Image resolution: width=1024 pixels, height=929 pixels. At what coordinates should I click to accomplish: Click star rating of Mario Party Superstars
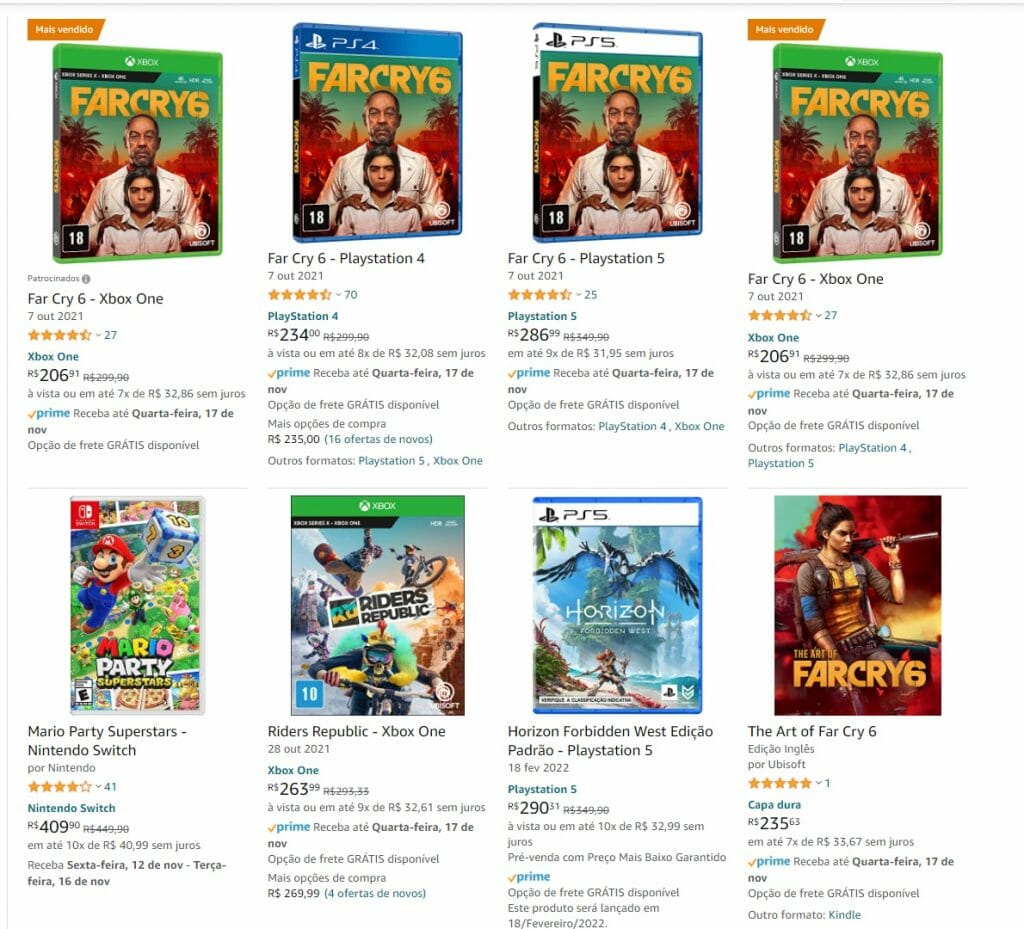coord(59,787)
